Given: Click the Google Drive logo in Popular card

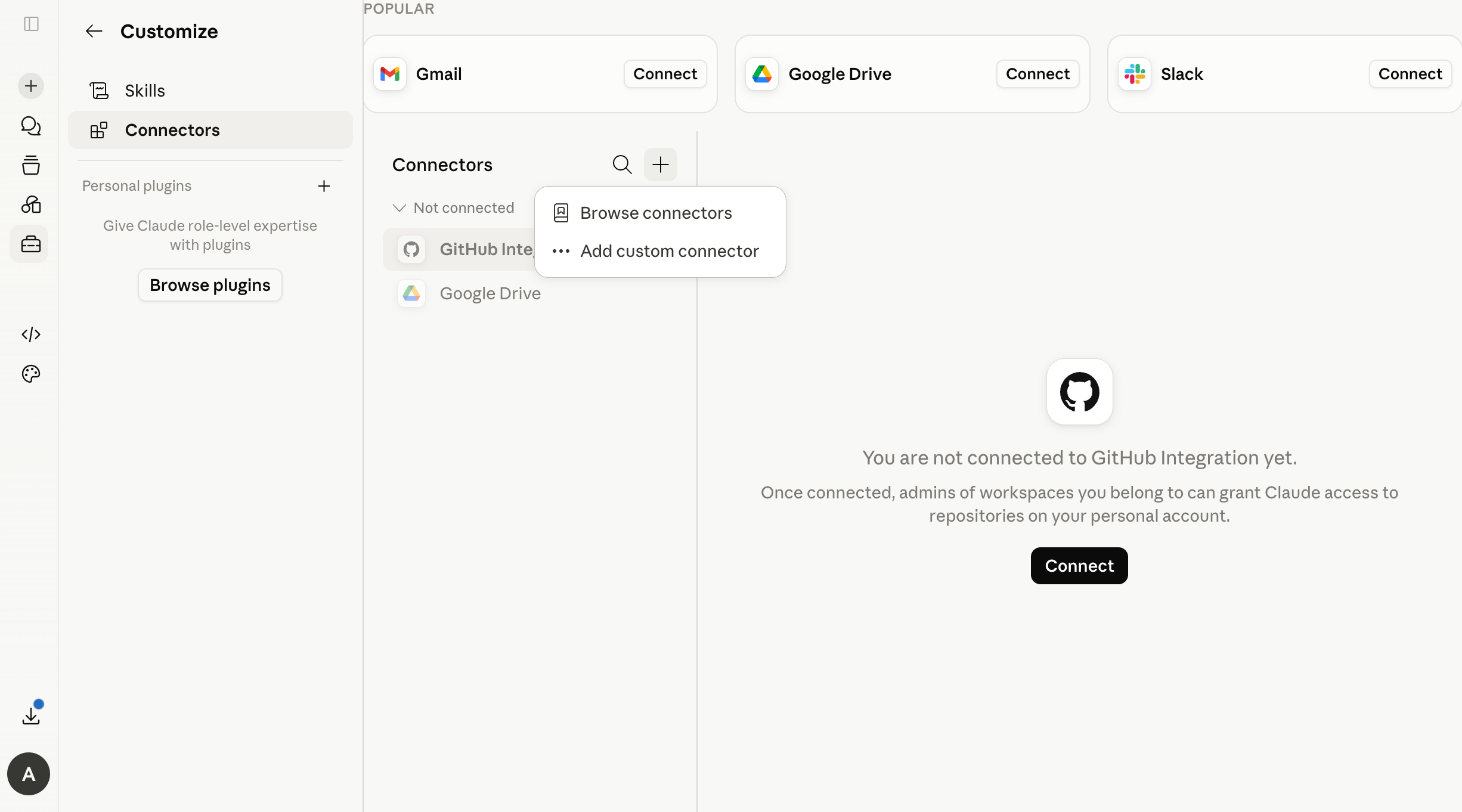Looking at the screenshot, I should click(762, 74).
